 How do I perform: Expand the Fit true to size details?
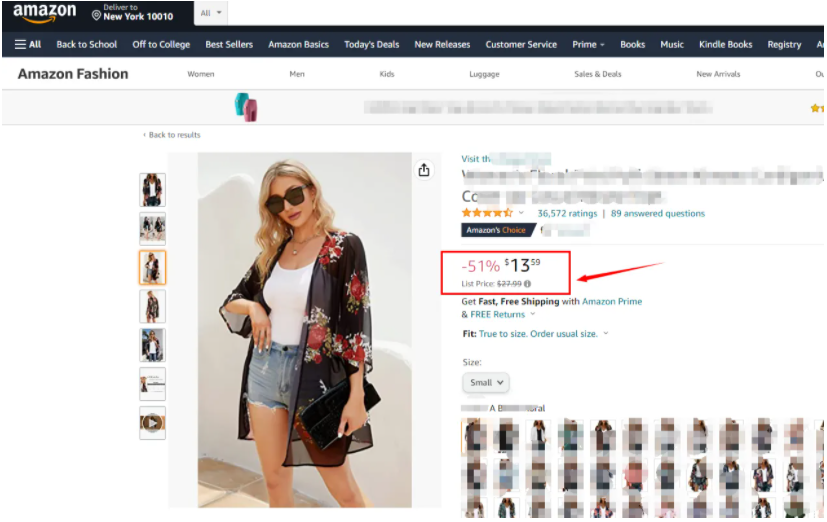[x=606, y=334]
